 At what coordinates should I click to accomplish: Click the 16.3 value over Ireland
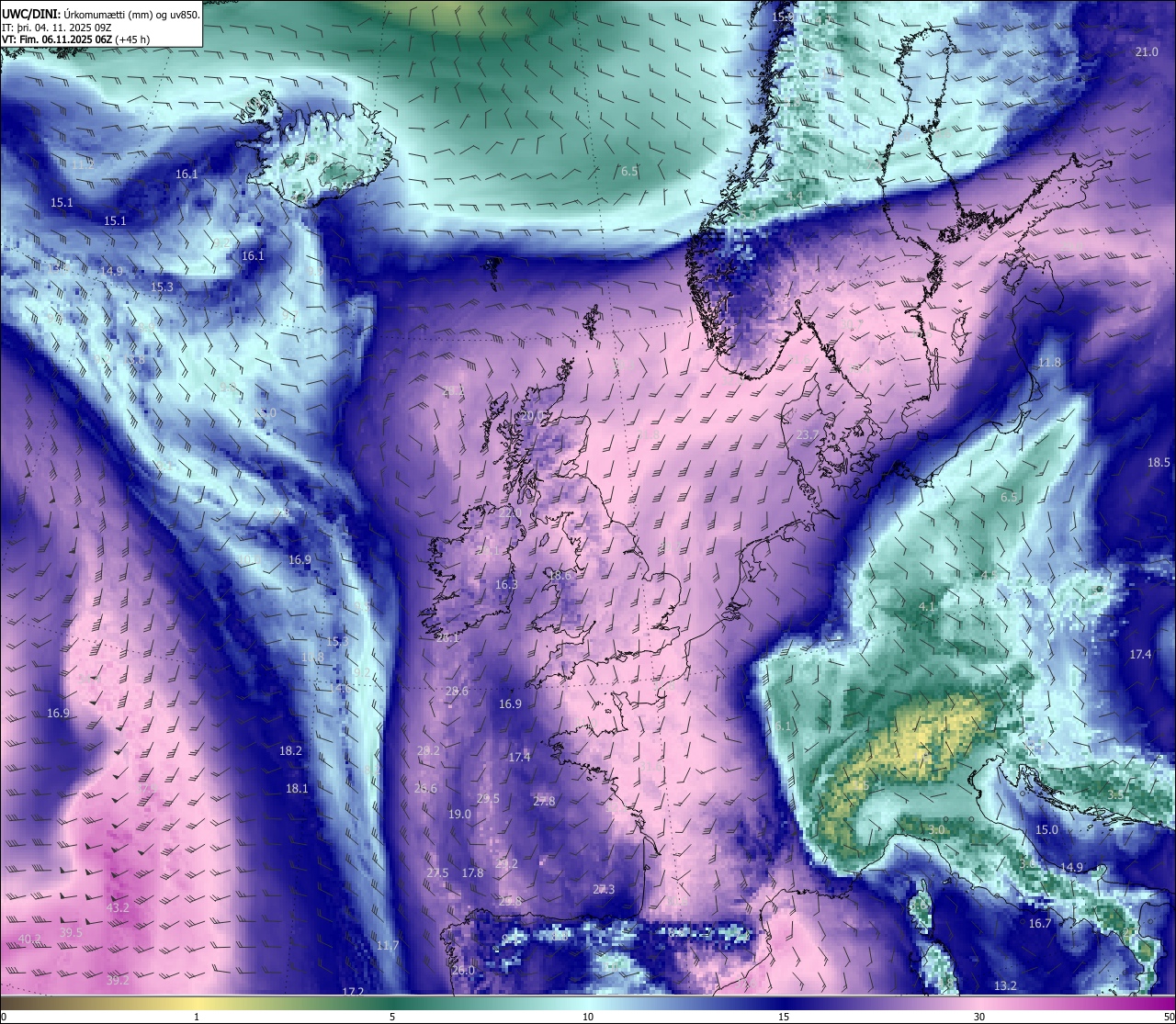(506, 584)
